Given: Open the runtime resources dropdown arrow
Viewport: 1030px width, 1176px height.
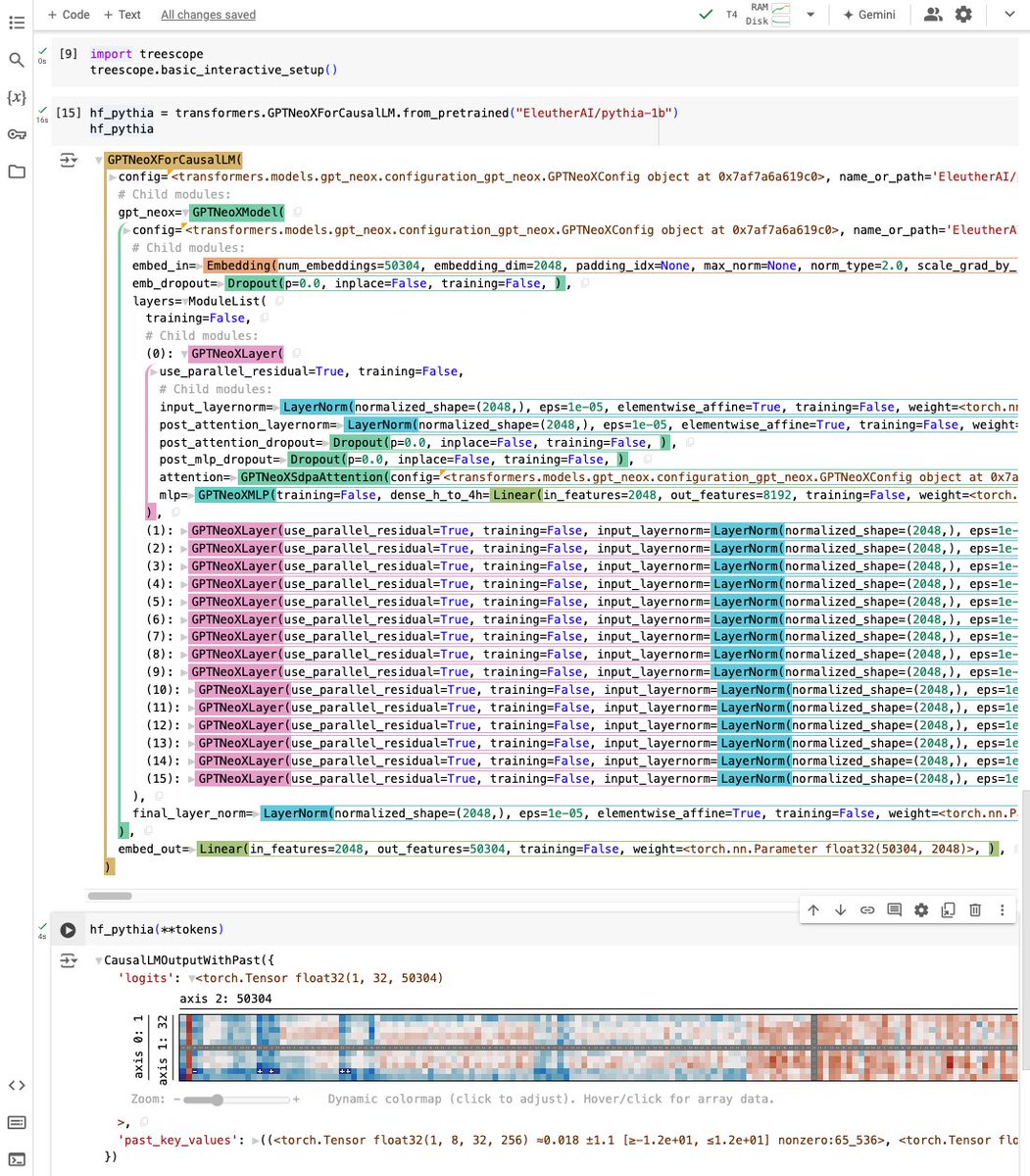Looking at the screenshot, I should coord(809,15).
